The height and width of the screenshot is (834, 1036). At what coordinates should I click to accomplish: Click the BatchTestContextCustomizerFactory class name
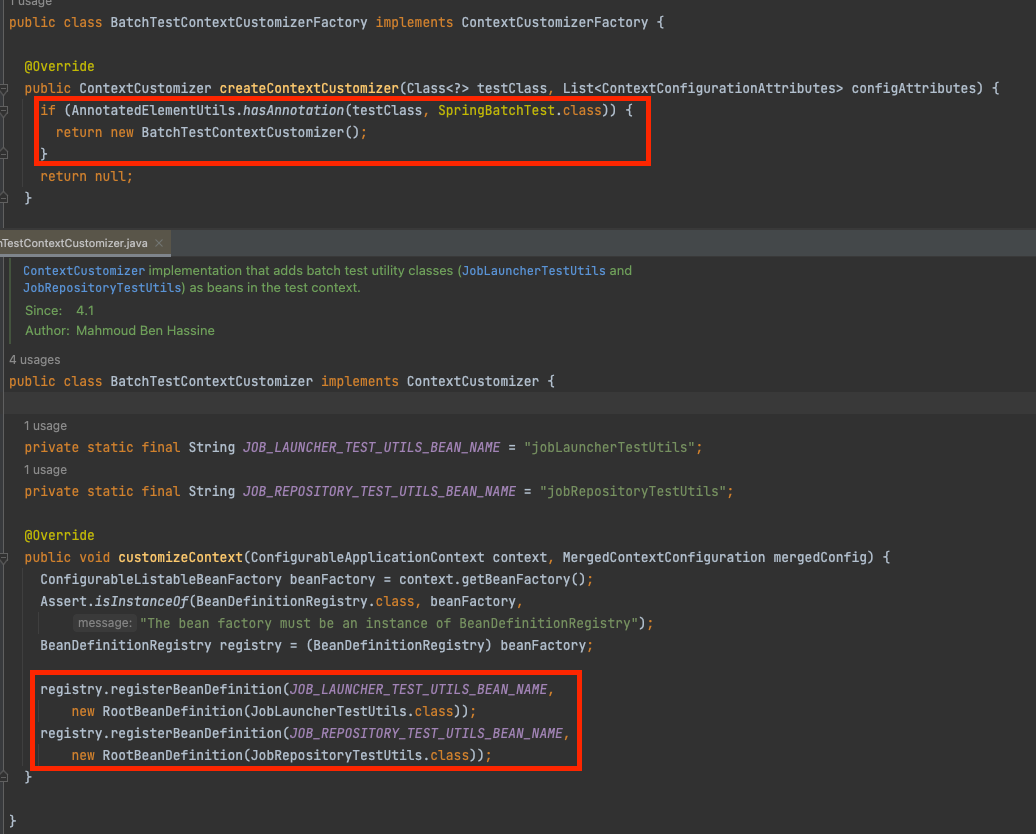point(239,22)
